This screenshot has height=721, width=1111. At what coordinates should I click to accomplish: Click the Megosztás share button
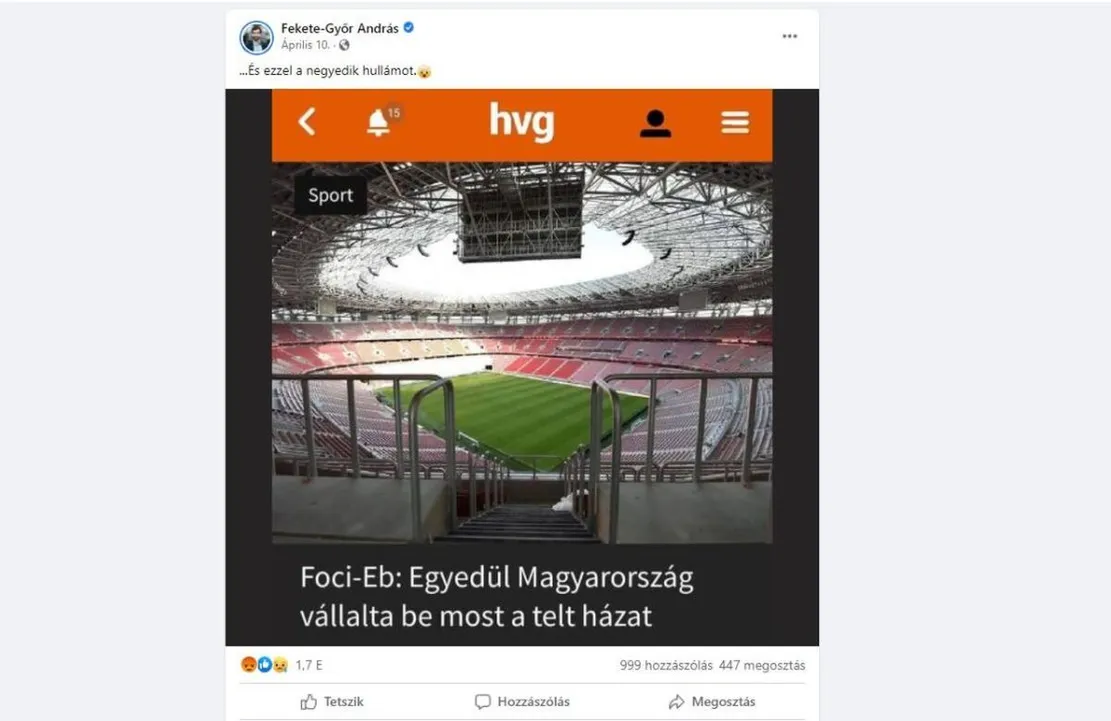coord(712,702)
